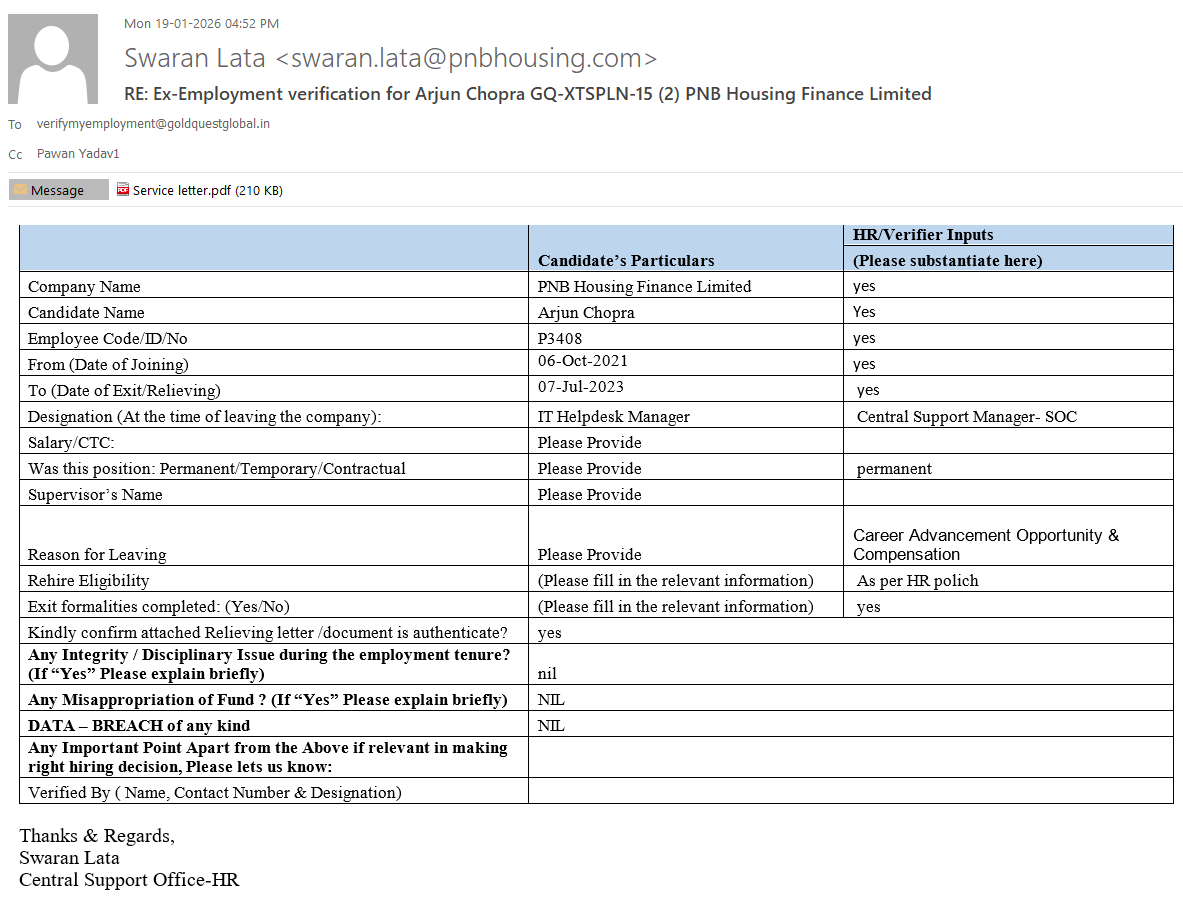This screenshot has height=897, width=1183.
Task: Click the email subject line
Action: coord(527,94)
